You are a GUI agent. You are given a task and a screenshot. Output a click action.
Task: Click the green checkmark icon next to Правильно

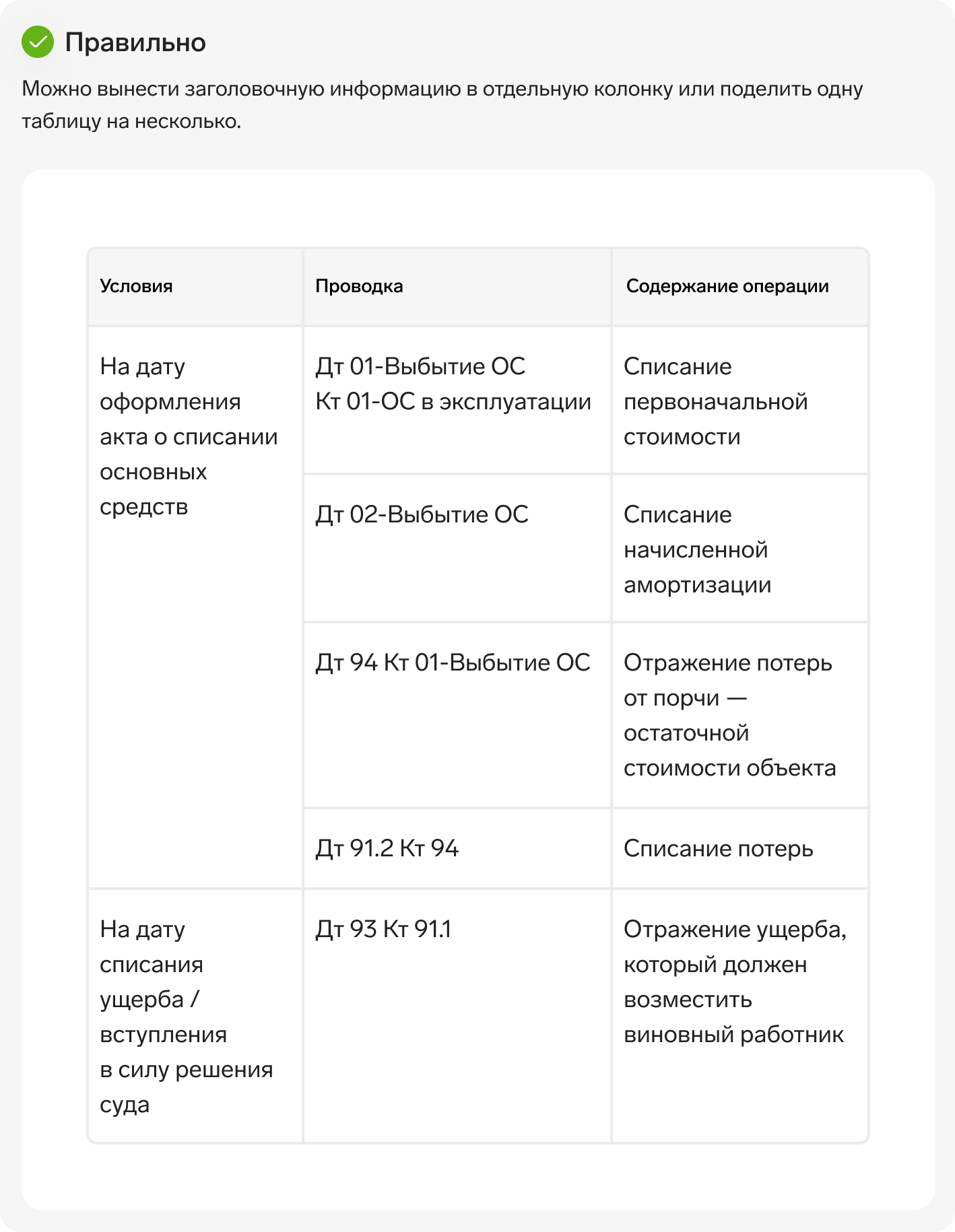coord(38,42)
